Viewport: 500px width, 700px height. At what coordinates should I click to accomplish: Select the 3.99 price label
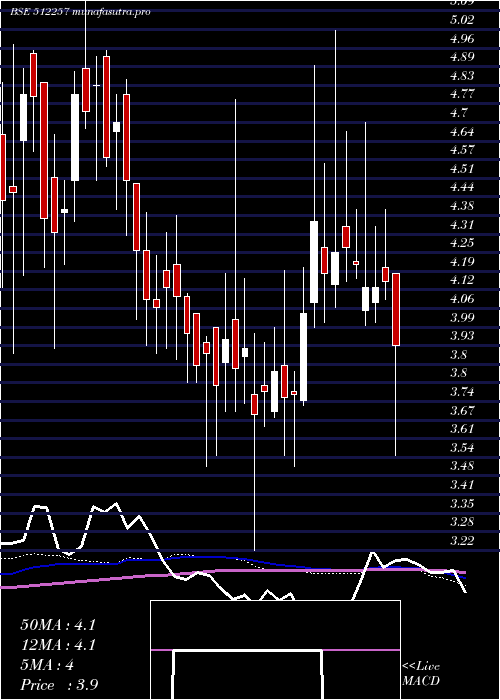point(462,317)
